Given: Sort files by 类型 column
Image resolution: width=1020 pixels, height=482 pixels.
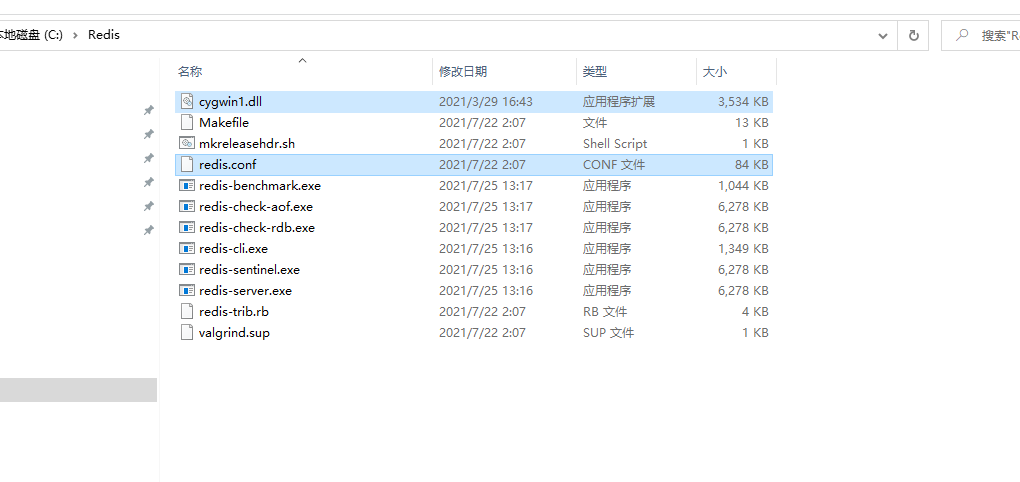Looking at the screenshot, I should click(x=595, y=72).
